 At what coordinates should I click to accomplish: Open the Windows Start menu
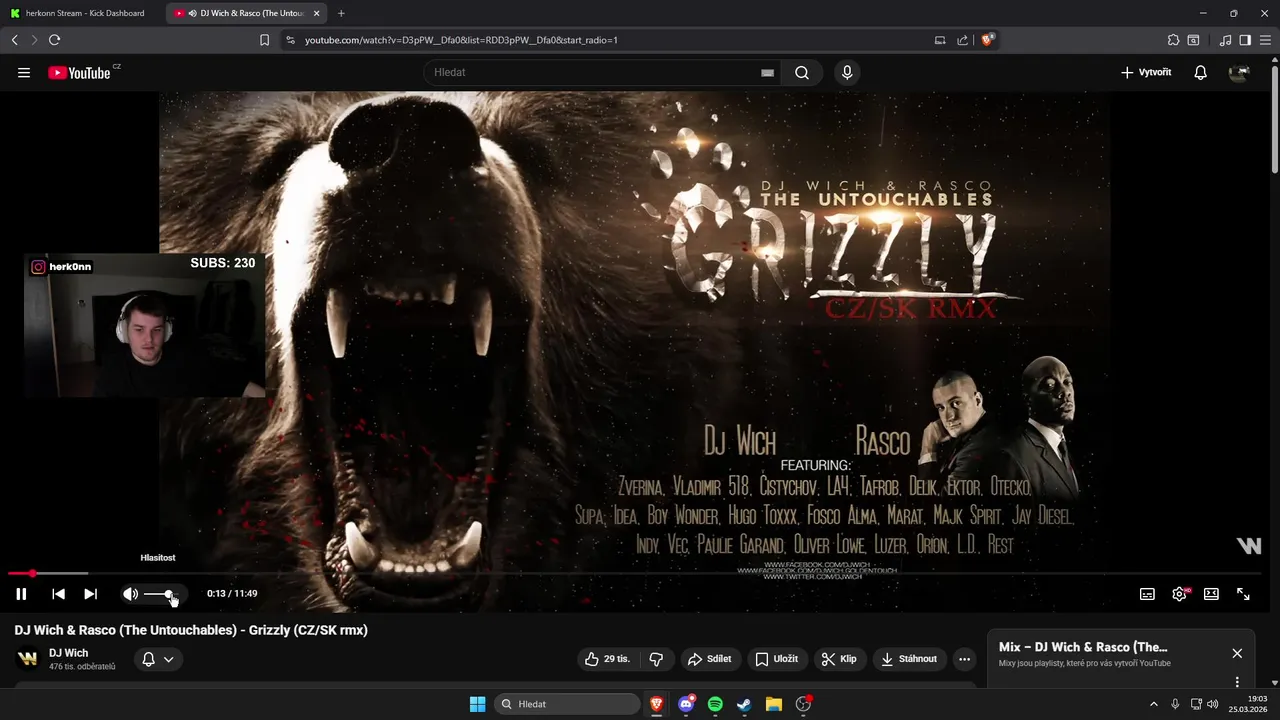point(477,704)
